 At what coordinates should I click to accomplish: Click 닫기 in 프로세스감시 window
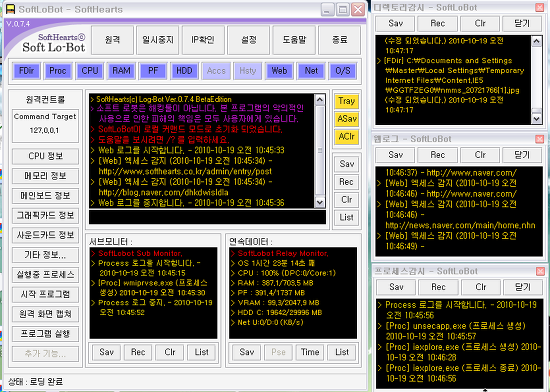(523, 287)
